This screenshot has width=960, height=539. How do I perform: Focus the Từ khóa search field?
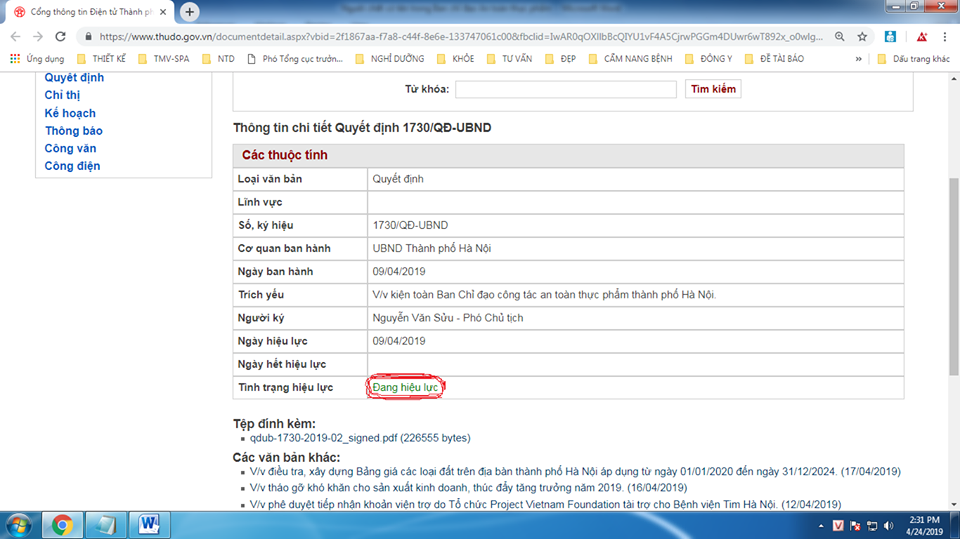(566, 89)
